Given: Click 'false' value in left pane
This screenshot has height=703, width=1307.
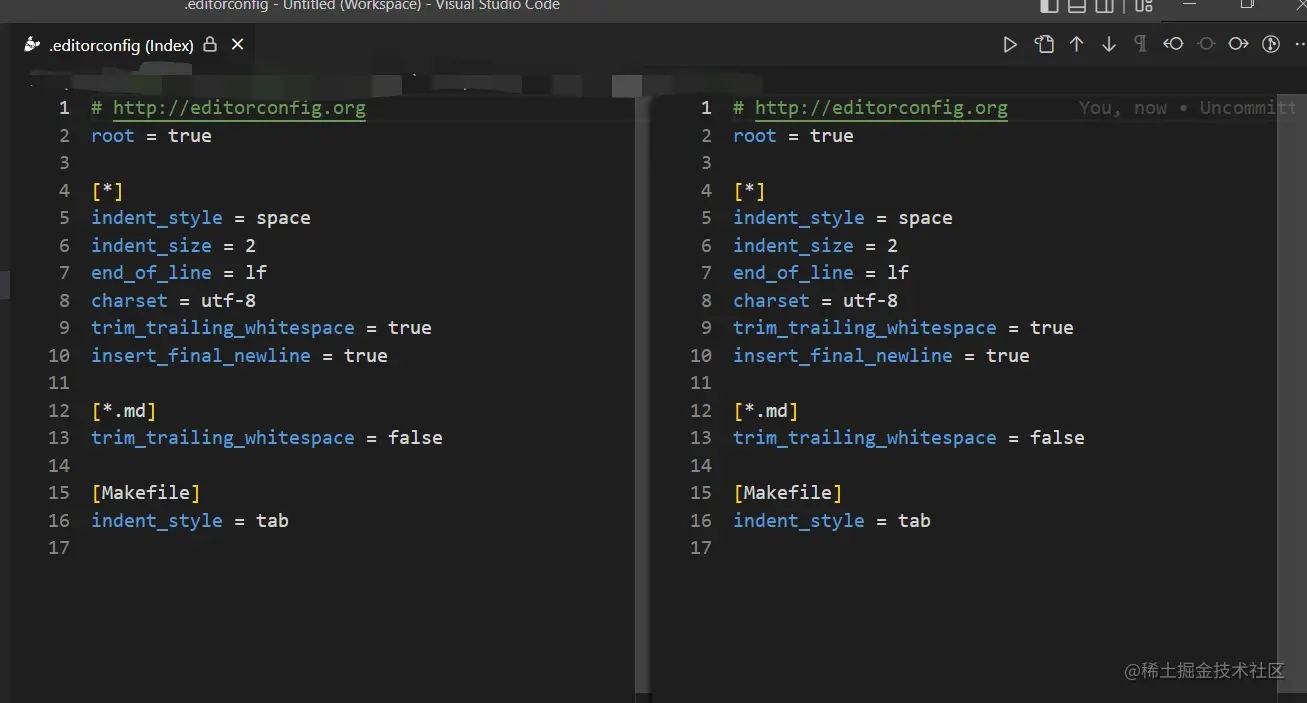Looking at the screenshot, I should (x=415, y=438).
